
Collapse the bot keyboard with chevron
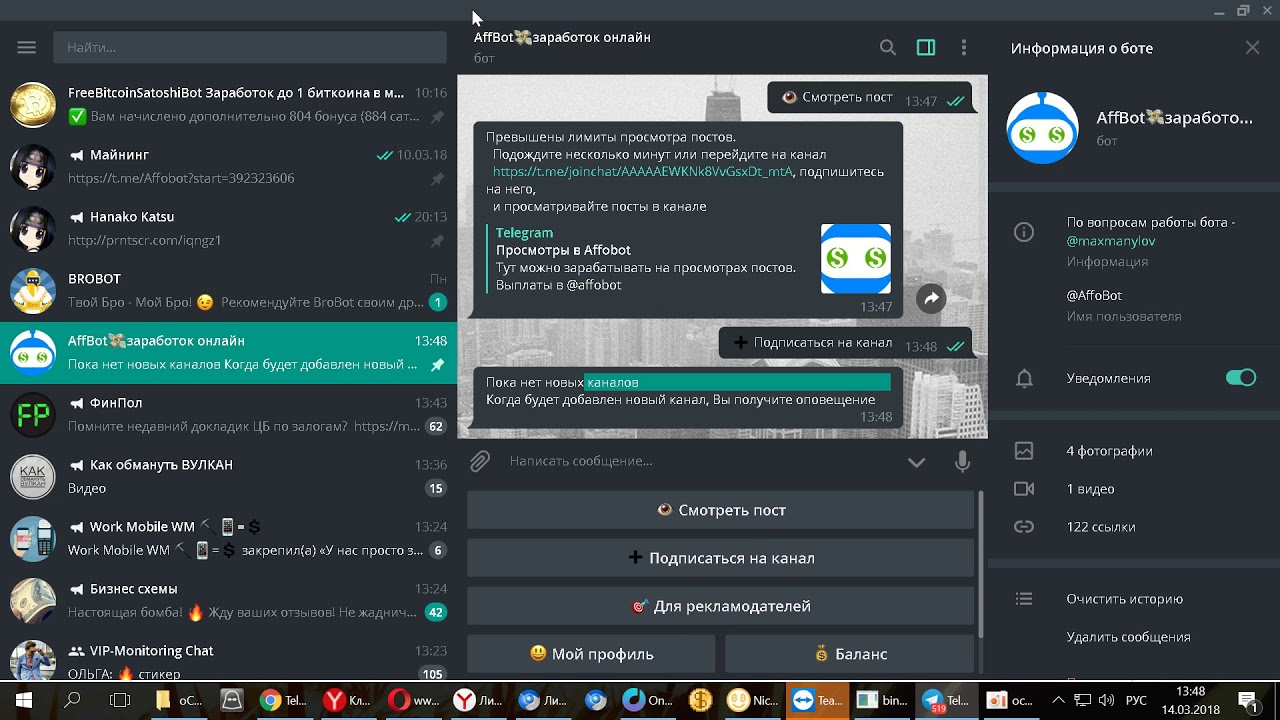pos(916,462)
